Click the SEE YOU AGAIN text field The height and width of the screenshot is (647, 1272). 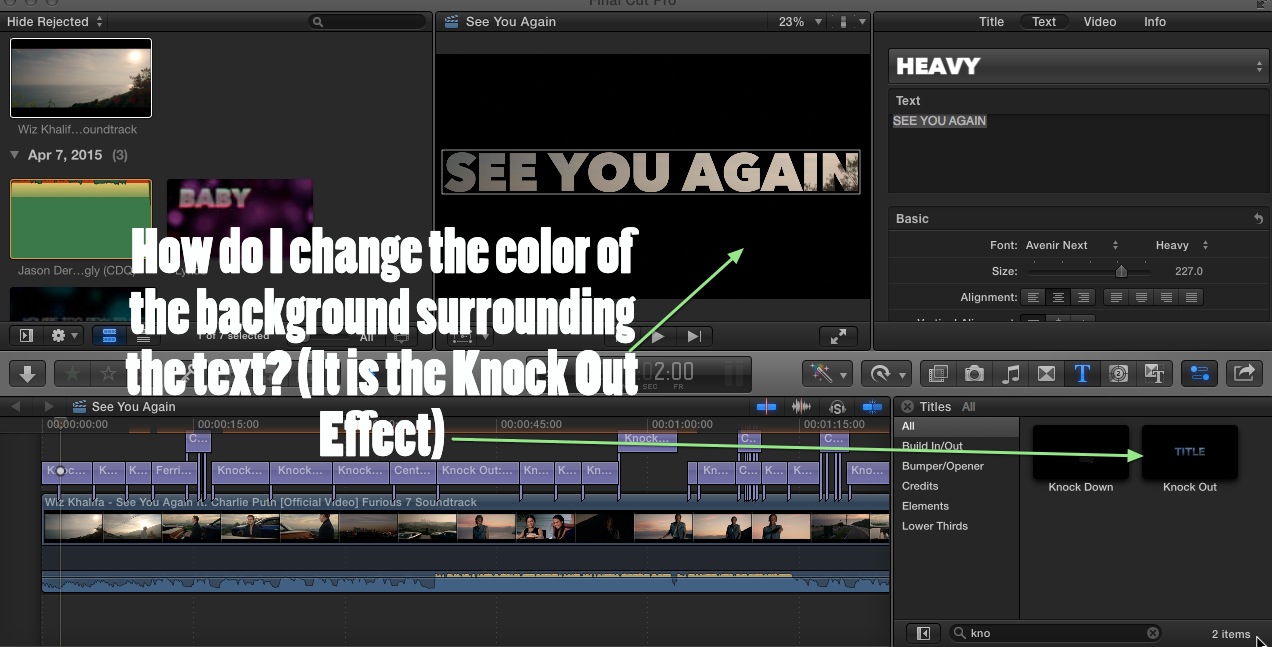[1077, 152]
